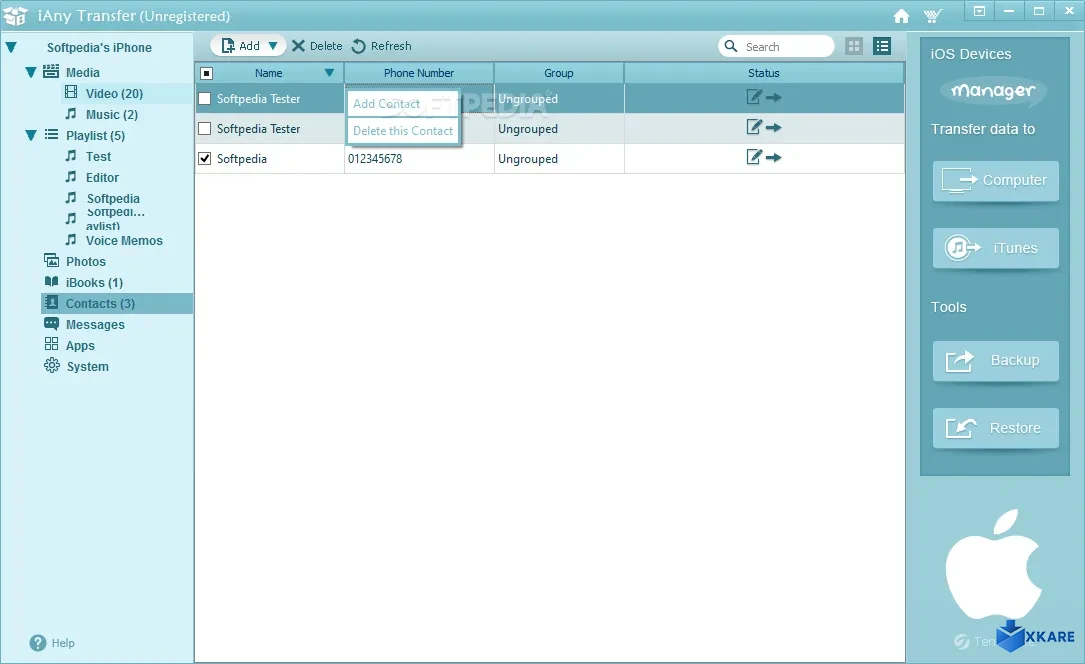Collapse the Playlist (5) tree node

point(30,136)
